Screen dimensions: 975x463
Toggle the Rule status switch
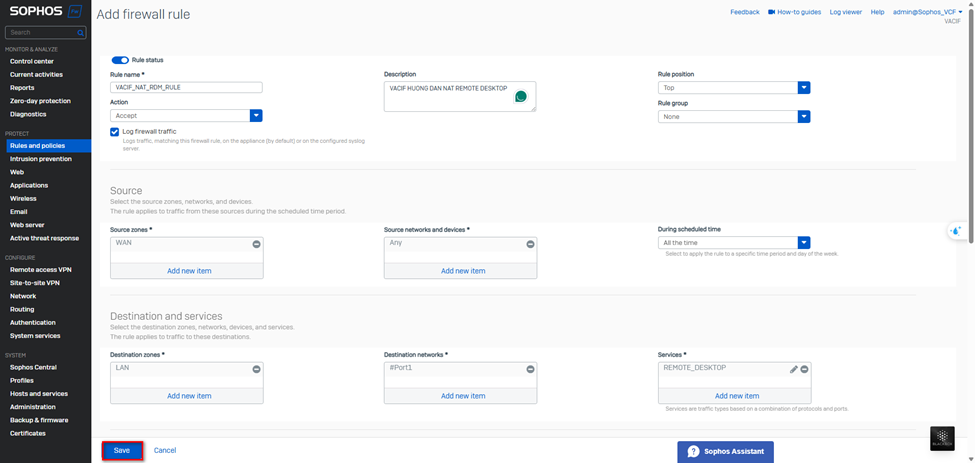click(x=120, y=60)
